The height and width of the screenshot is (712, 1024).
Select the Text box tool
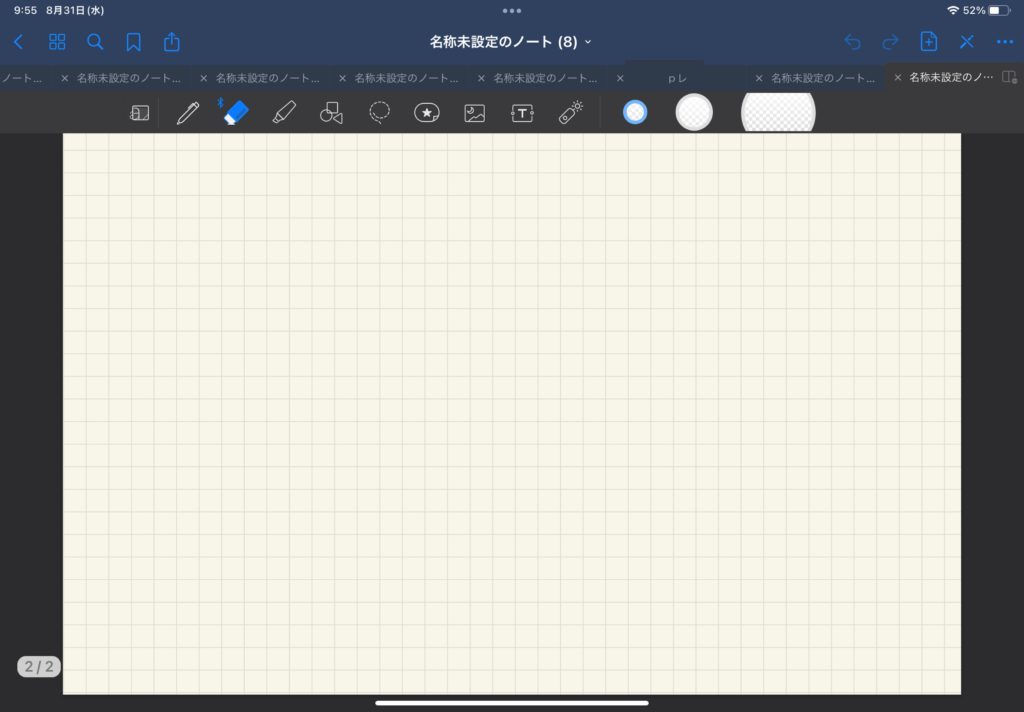coord(522,113)
